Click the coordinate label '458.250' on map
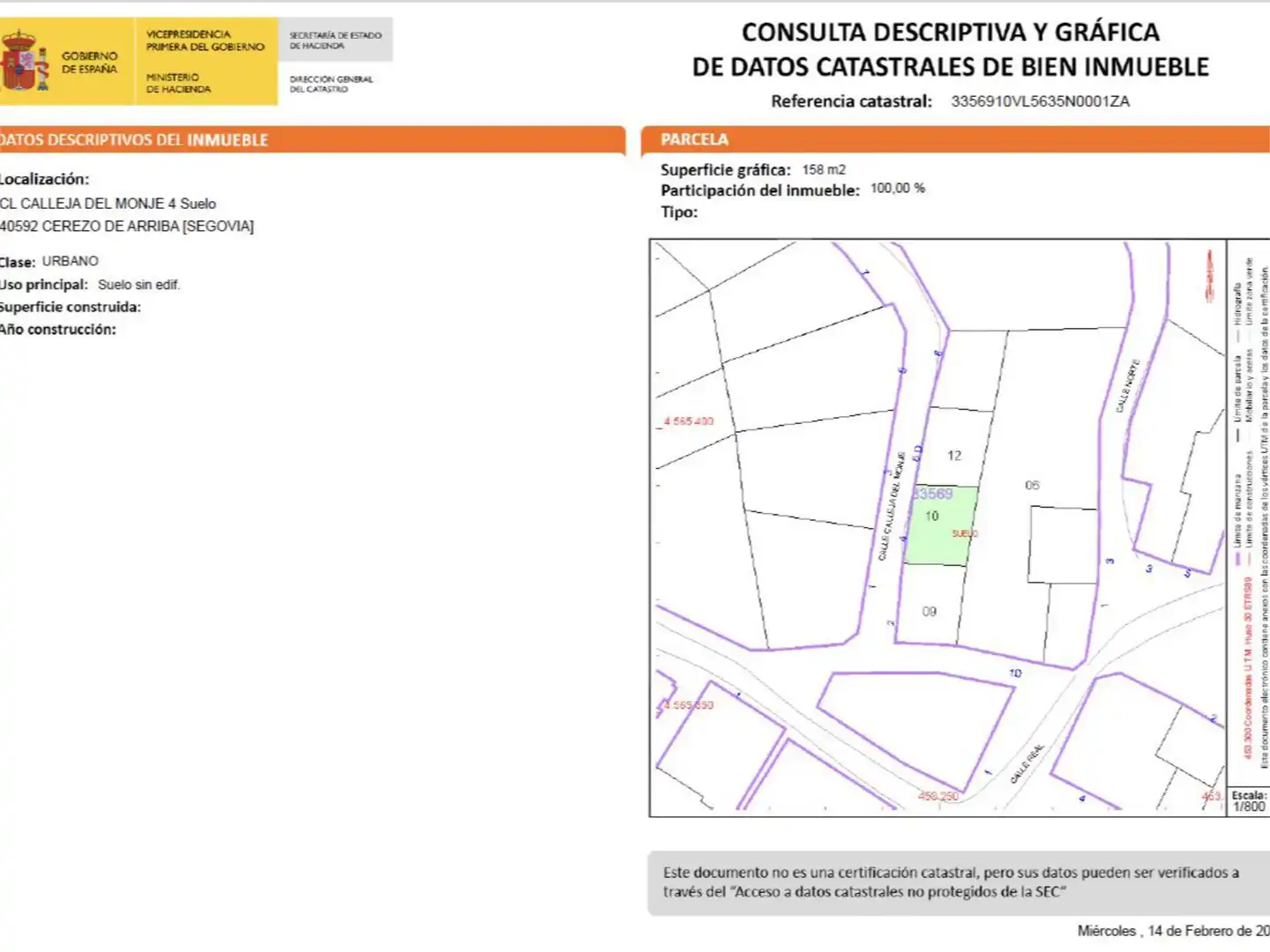This screenshot has width=1270, height=952. [938, 796]
